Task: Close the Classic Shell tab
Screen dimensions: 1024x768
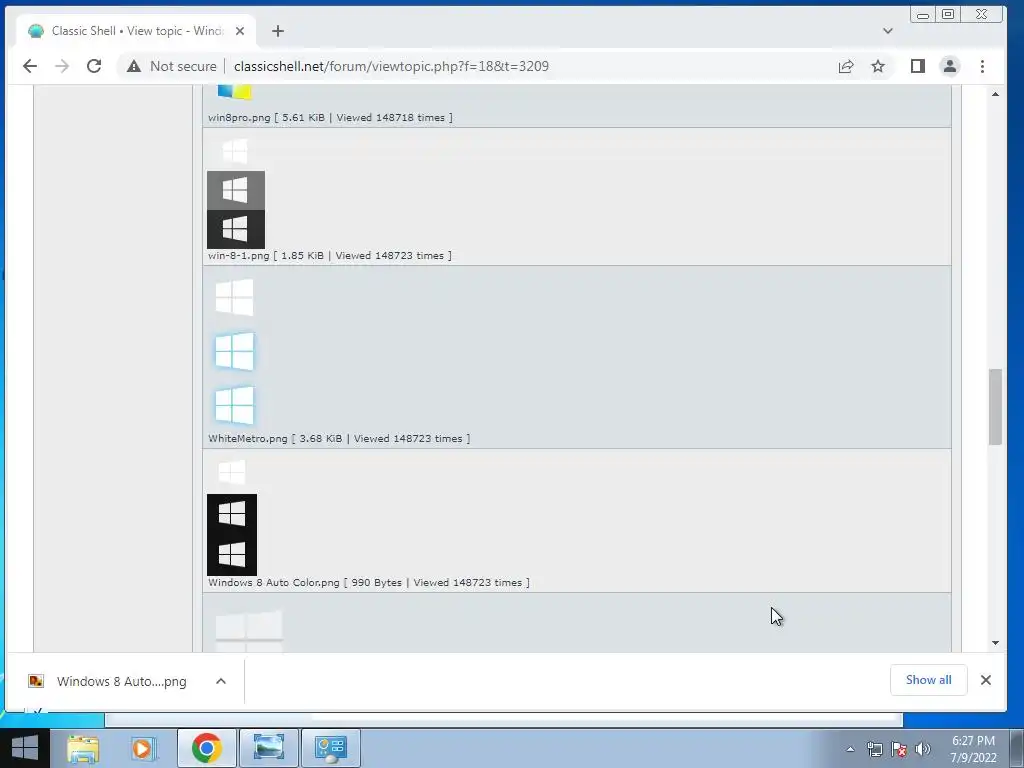Action: (x=240, y=31)
